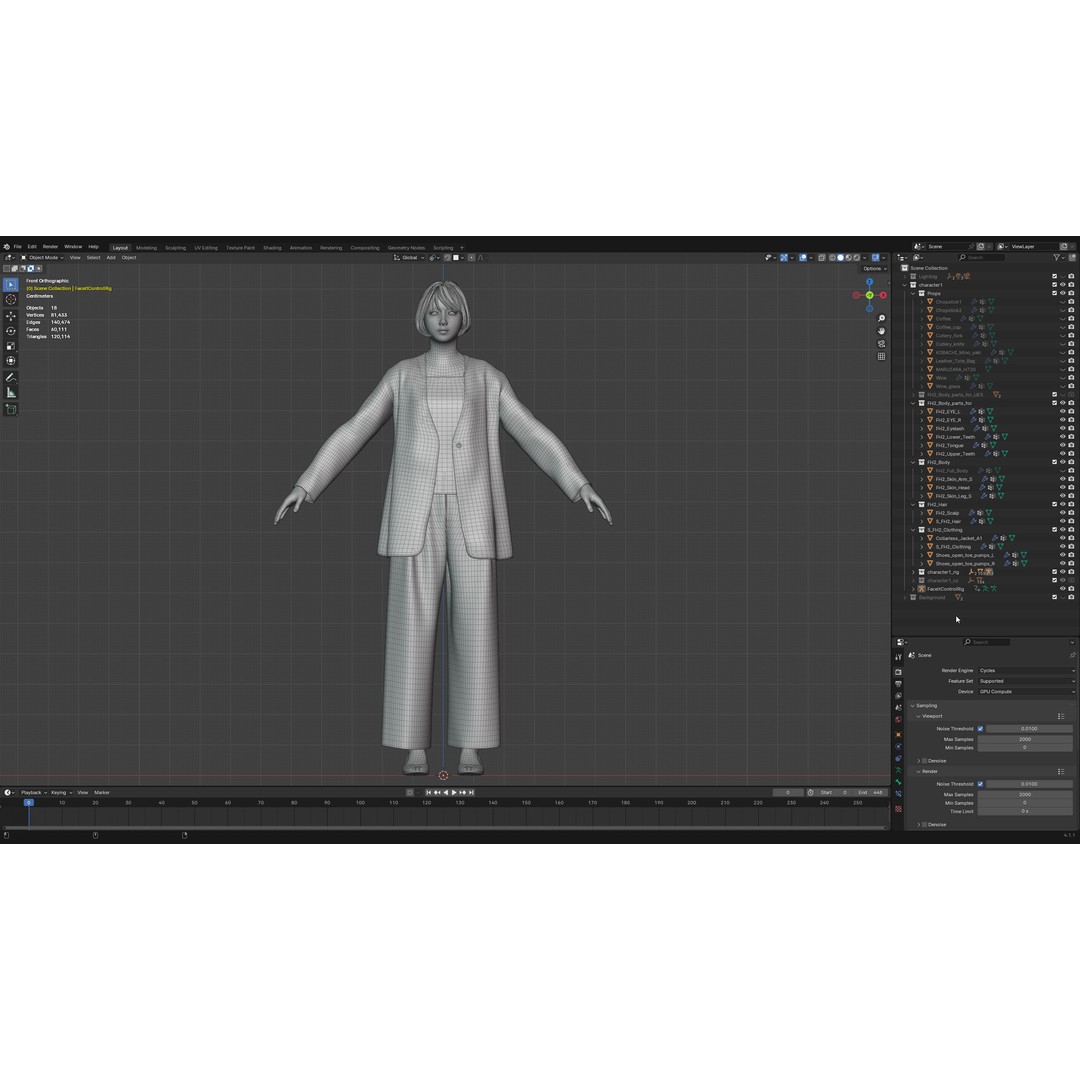Open the Render menu
1080x1080 pixels.
(x=50, y=247)
